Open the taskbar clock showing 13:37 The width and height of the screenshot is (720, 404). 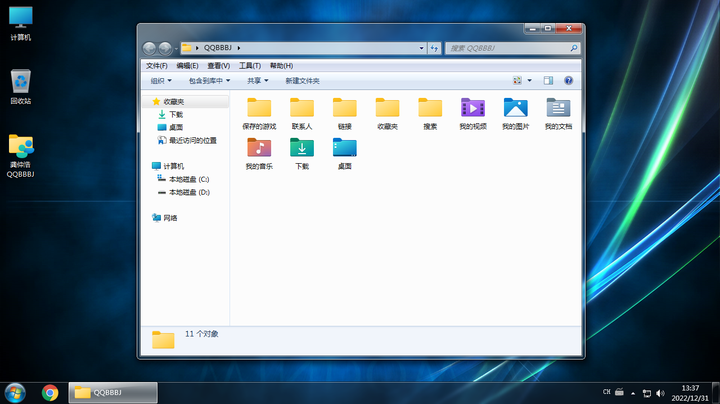pos(690,393)
